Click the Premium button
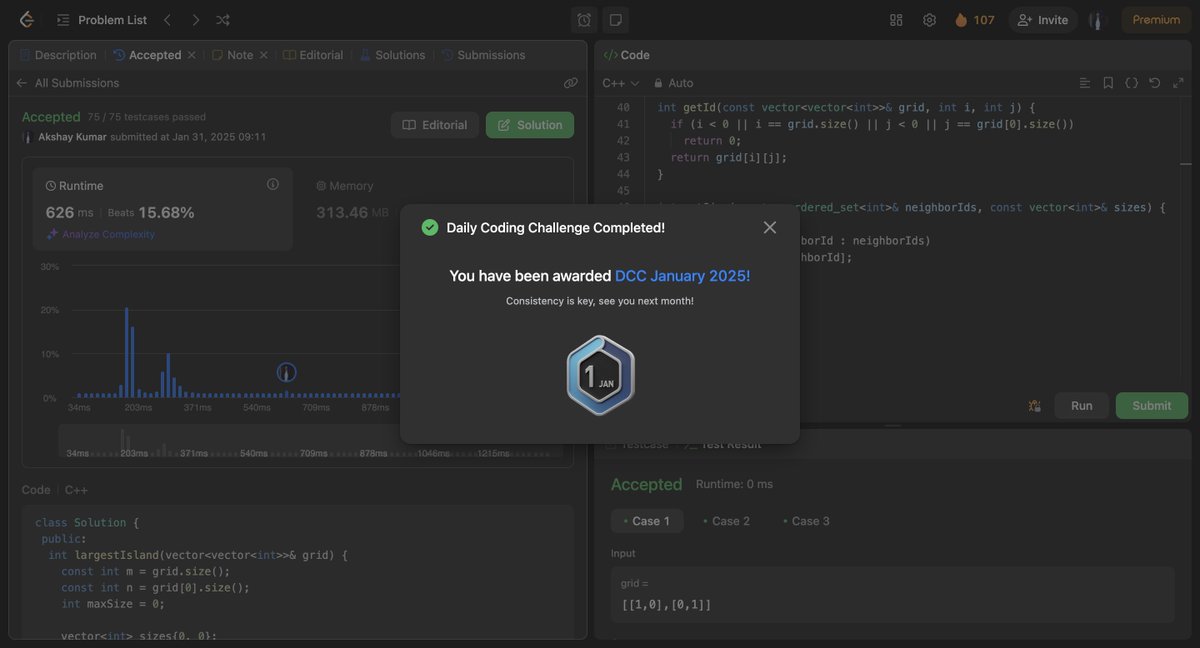 1156,20
